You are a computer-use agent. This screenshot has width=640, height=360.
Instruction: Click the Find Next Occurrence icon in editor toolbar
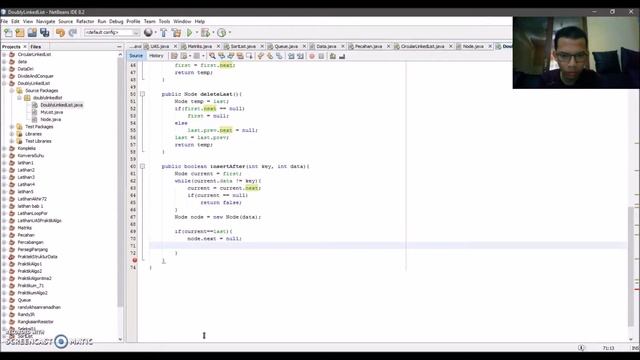tap(231, 56)
